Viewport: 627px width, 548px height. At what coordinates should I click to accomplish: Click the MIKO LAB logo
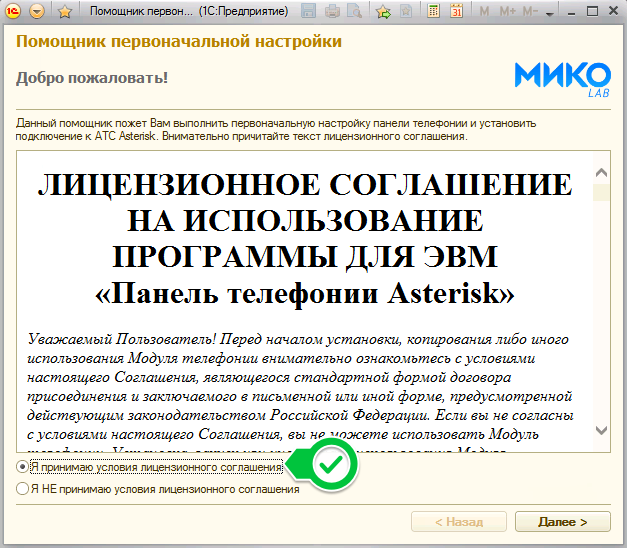(563, 80)
